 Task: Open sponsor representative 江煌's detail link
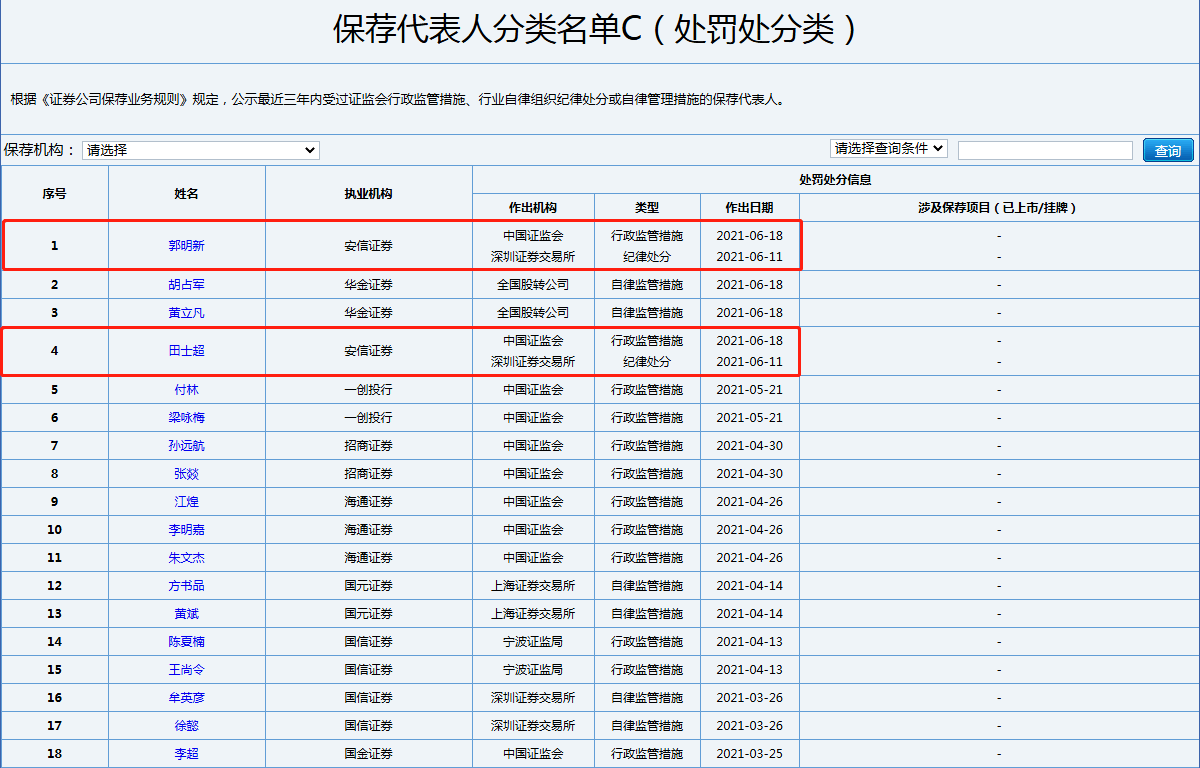(186, 501)
